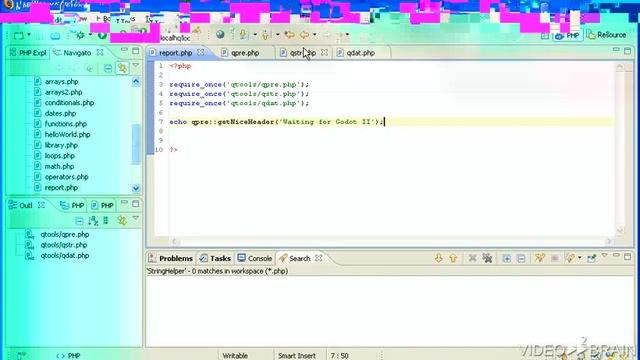The image size is (640, 360).
Task: Switch to the qpre.php editor tab
Action: 245,53
